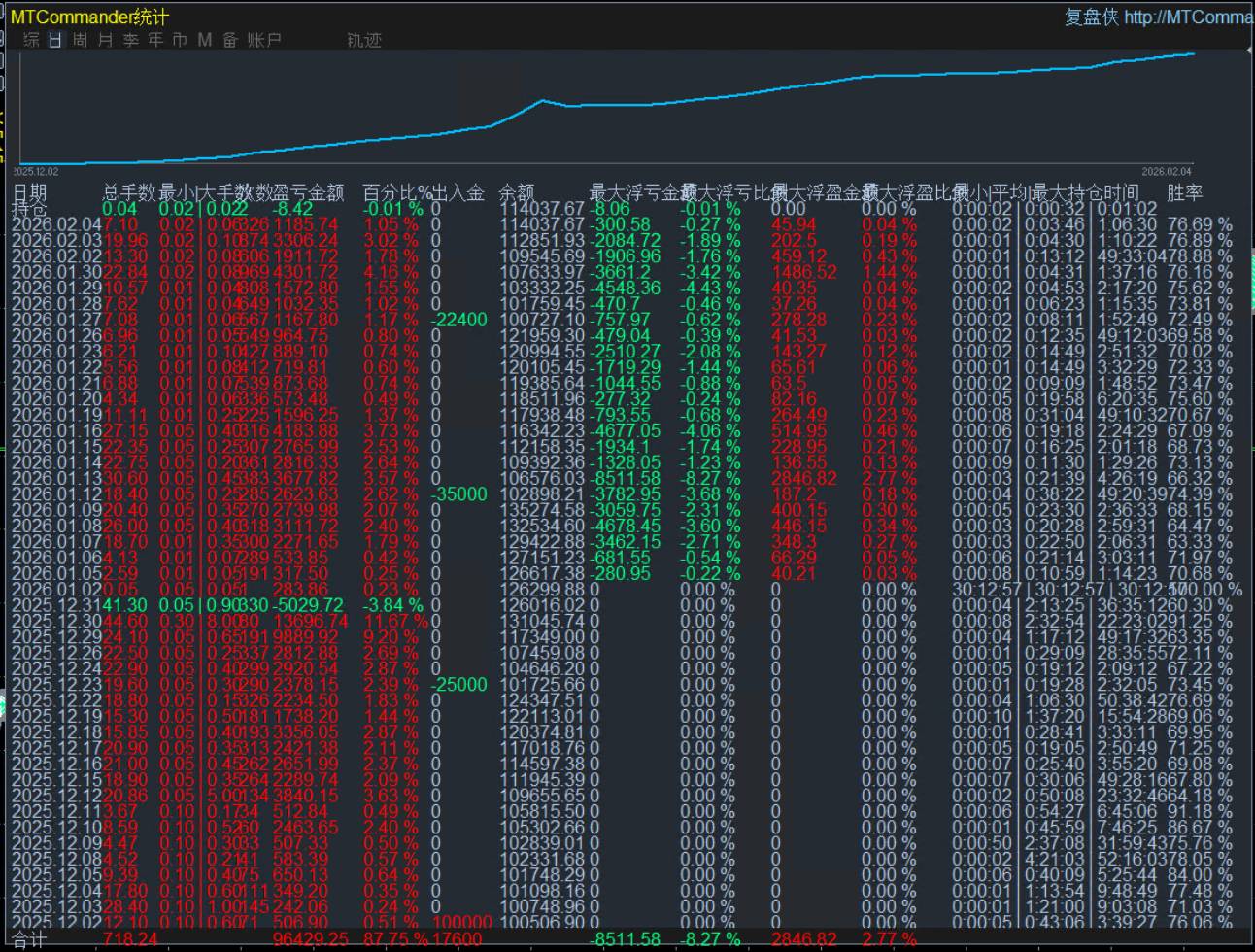Click the 出入金 deposit column header

click(458, 192)
